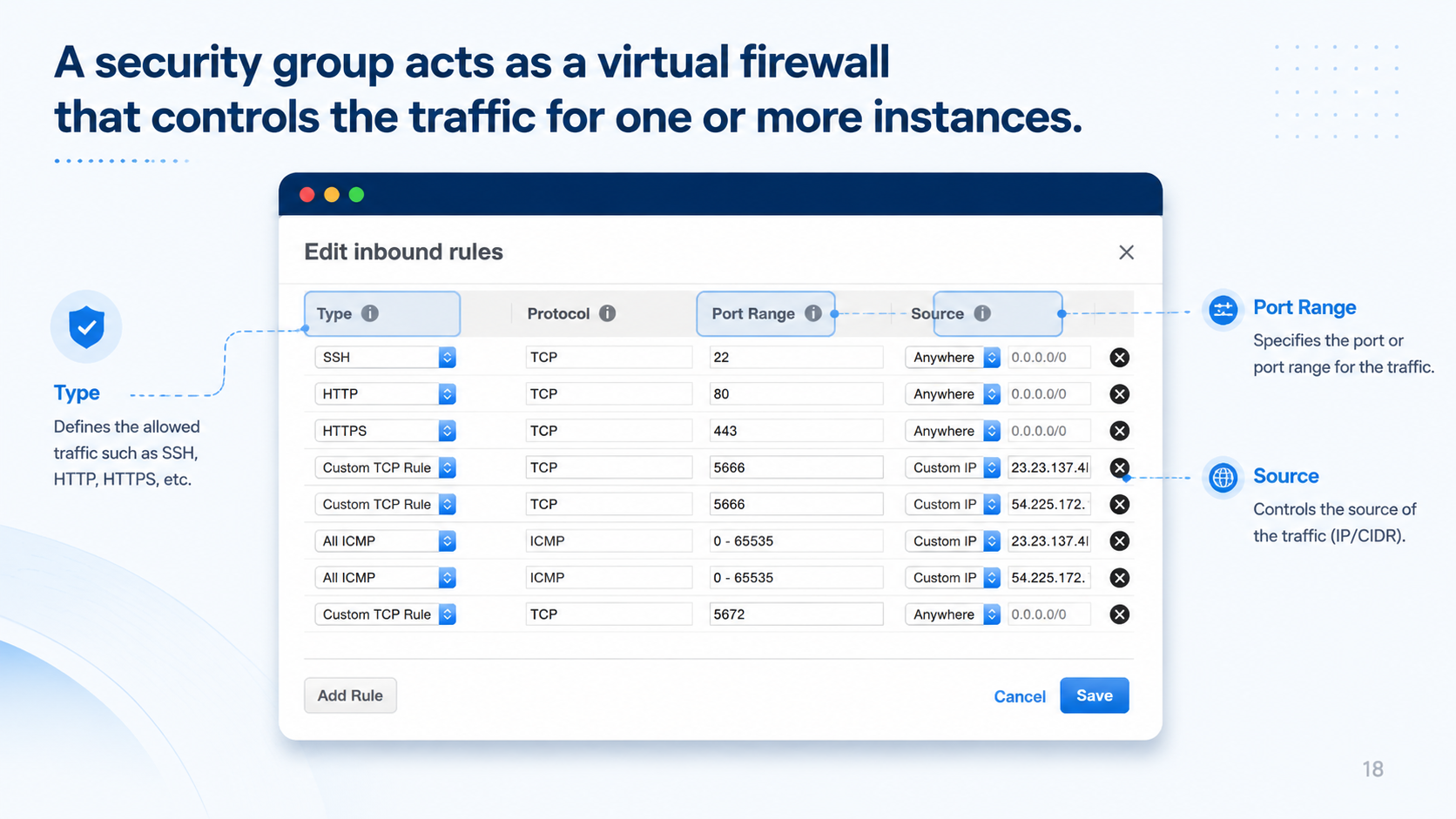Viewport: 1456px width, 819px height.
Task: Click the info icon next to Port Range header
Action: point(813,313)
